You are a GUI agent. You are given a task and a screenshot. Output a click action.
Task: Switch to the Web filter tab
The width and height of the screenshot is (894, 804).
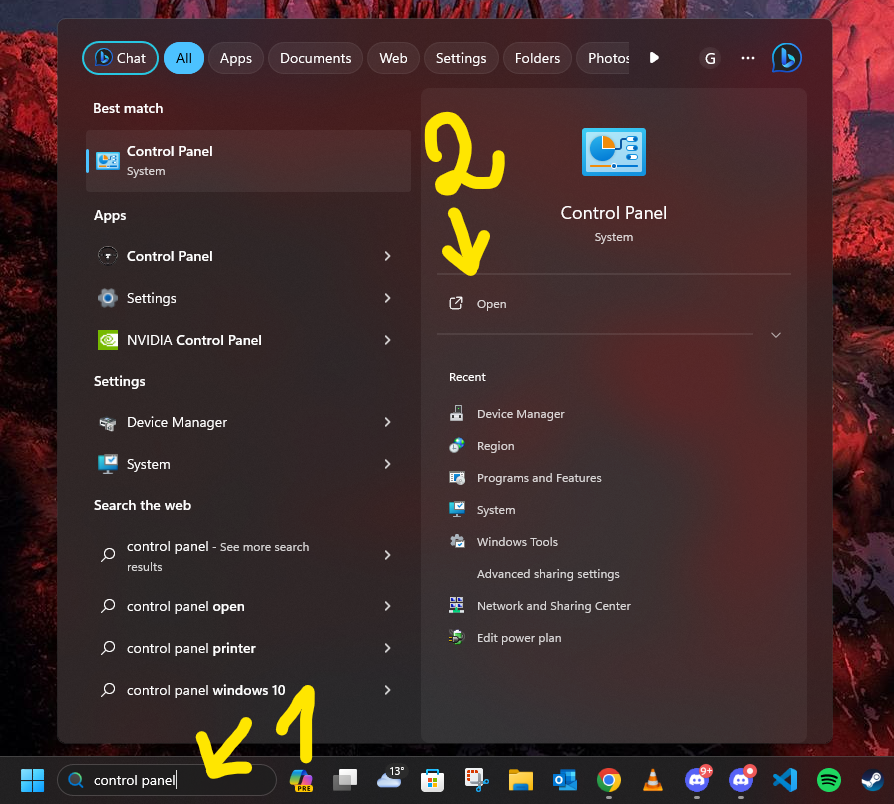393,58
